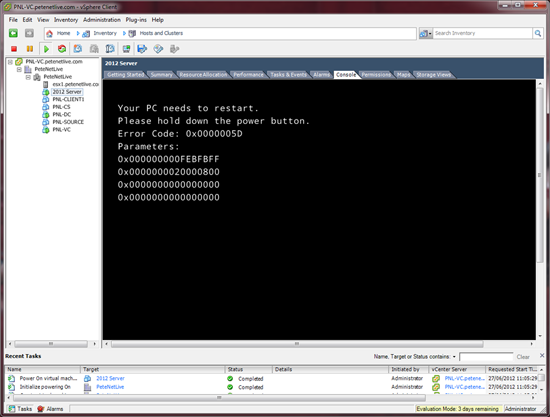Select the 2012 Server VM

tap(67, 92)
